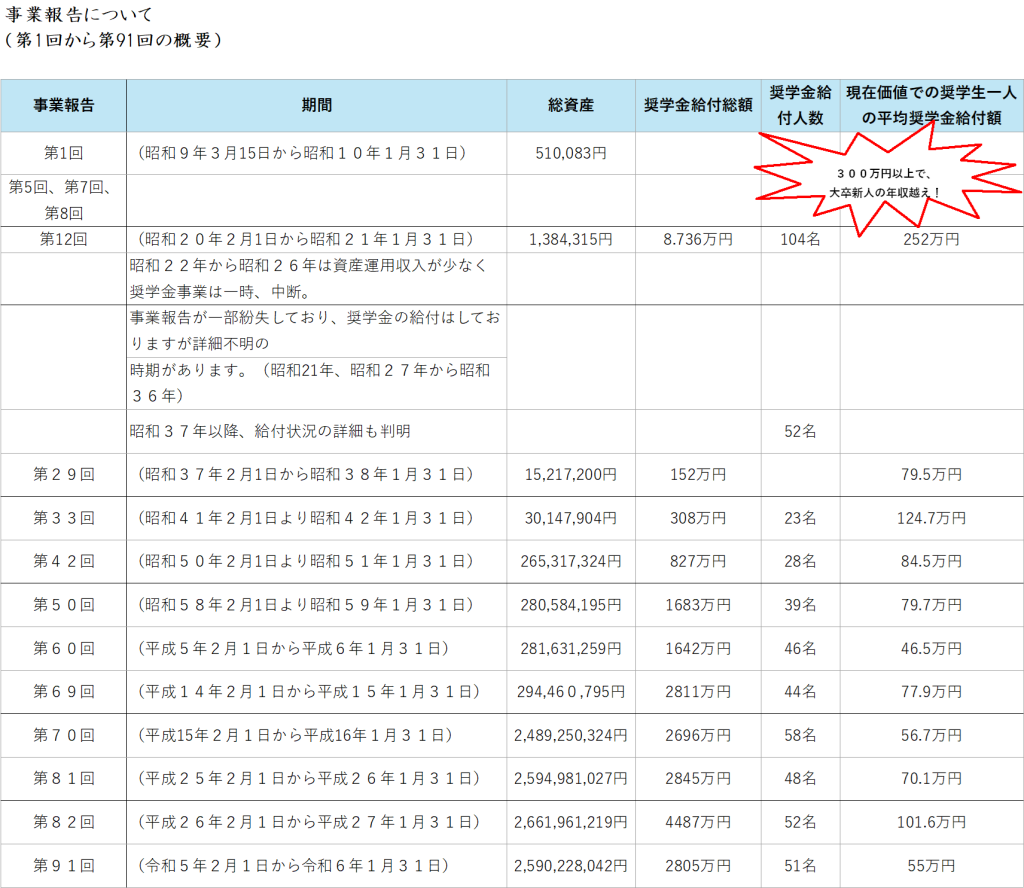
Task: Click the 第12回 row label
Action: coord(63,240)
